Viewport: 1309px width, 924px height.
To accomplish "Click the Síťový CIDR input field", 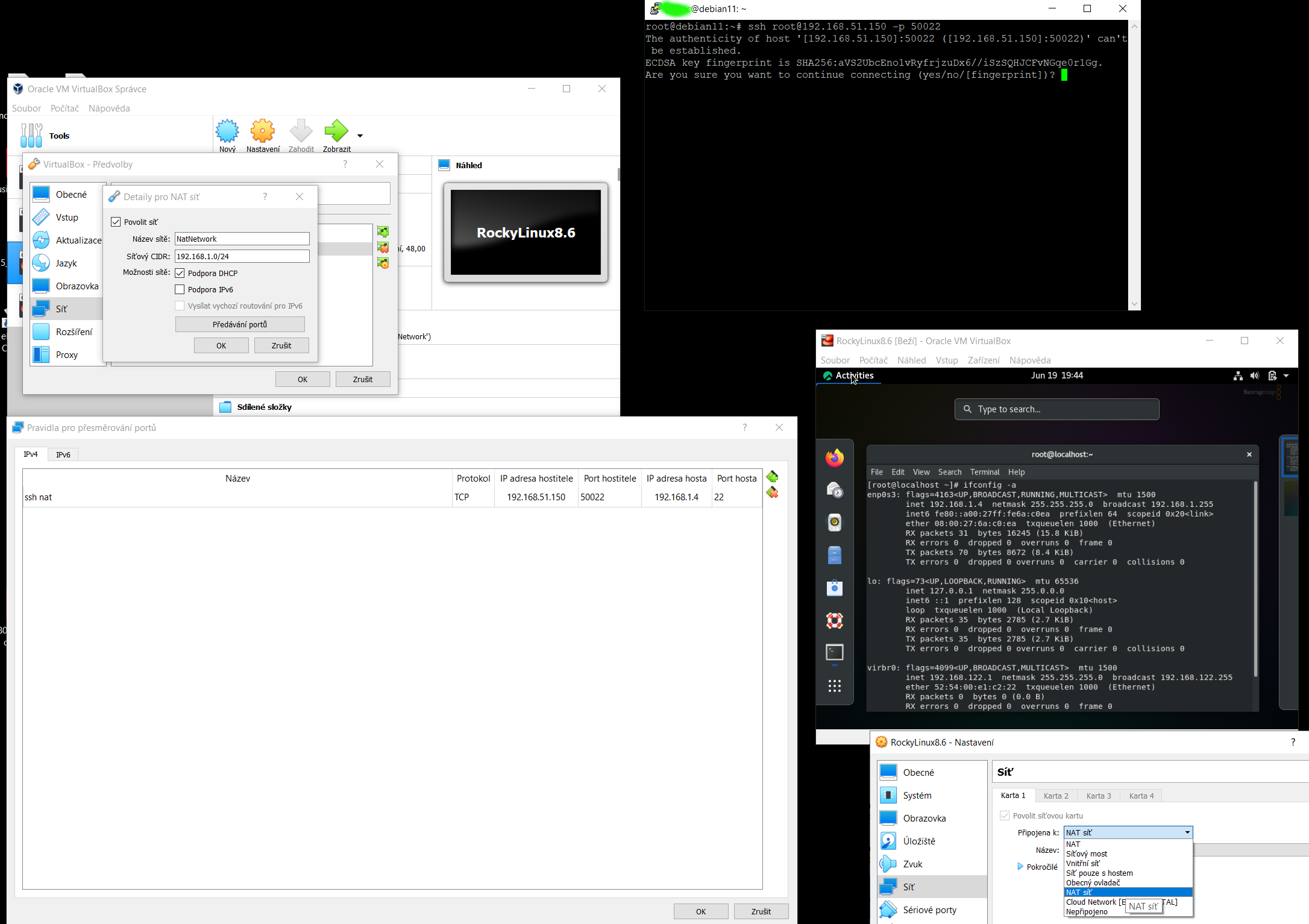I will pos(242,256).
